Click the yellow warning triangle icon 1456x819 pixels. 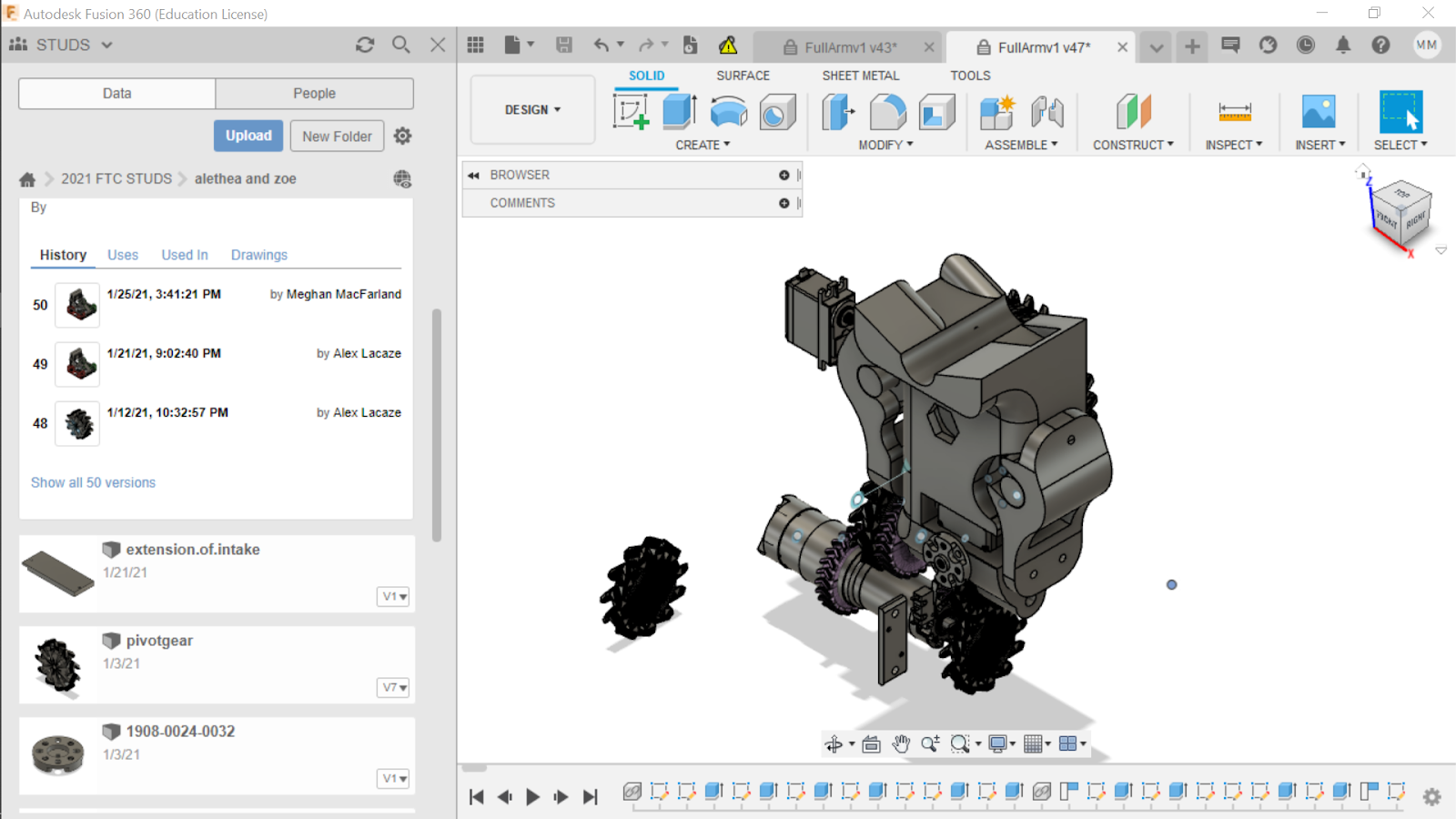[x=728, y=45]
